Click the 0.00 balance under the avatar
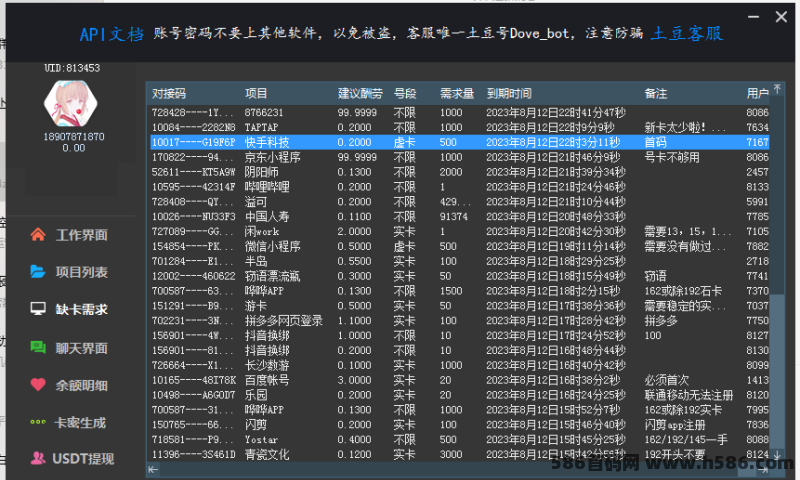Viewport: 800px width, 480px height. [x=73, y=148]
